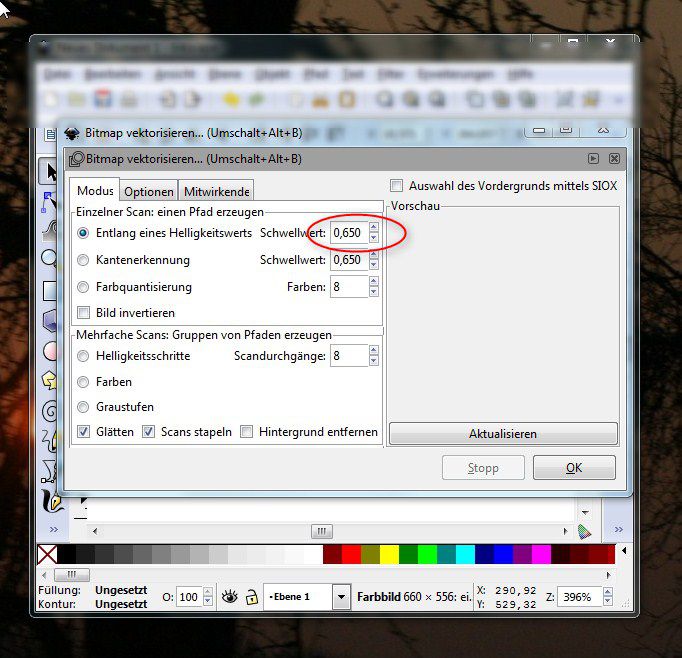This screenshot has height=658, width=682.
Task: Click the Farben value field
Action: (349, 287)
